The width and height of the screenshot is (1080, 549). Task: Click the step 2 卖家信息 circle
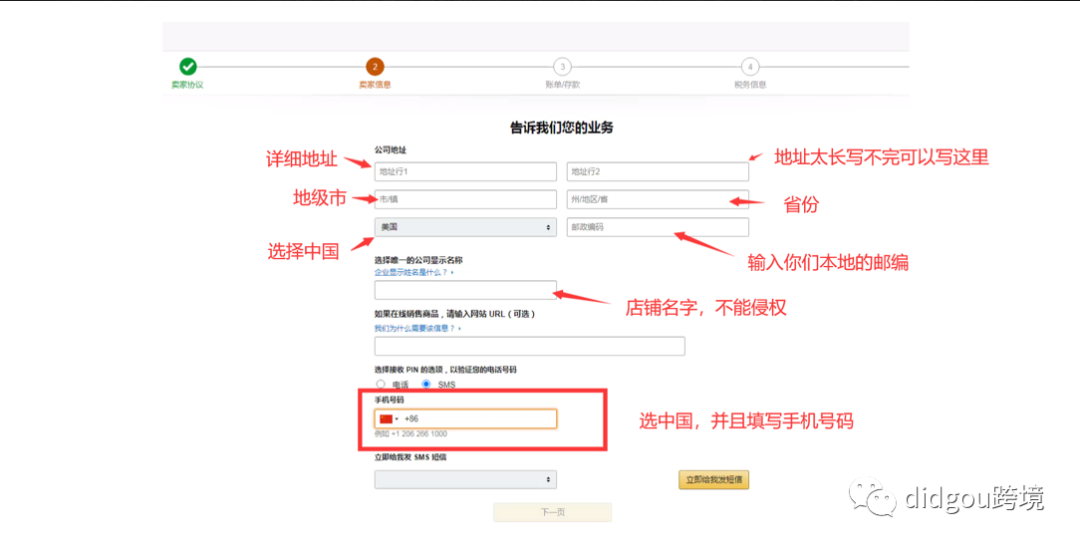pos(375,66)
